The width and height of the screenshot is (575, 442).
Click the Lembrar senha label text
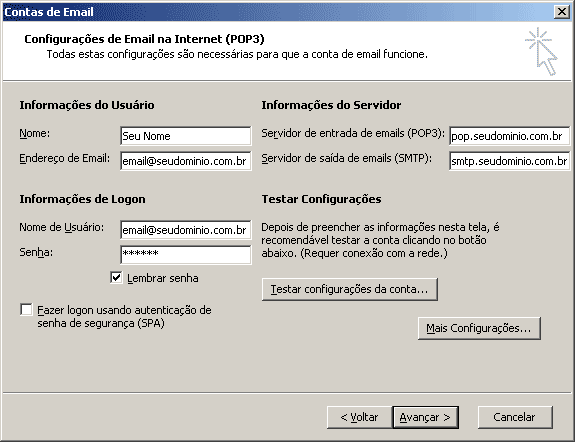[163, 278]
